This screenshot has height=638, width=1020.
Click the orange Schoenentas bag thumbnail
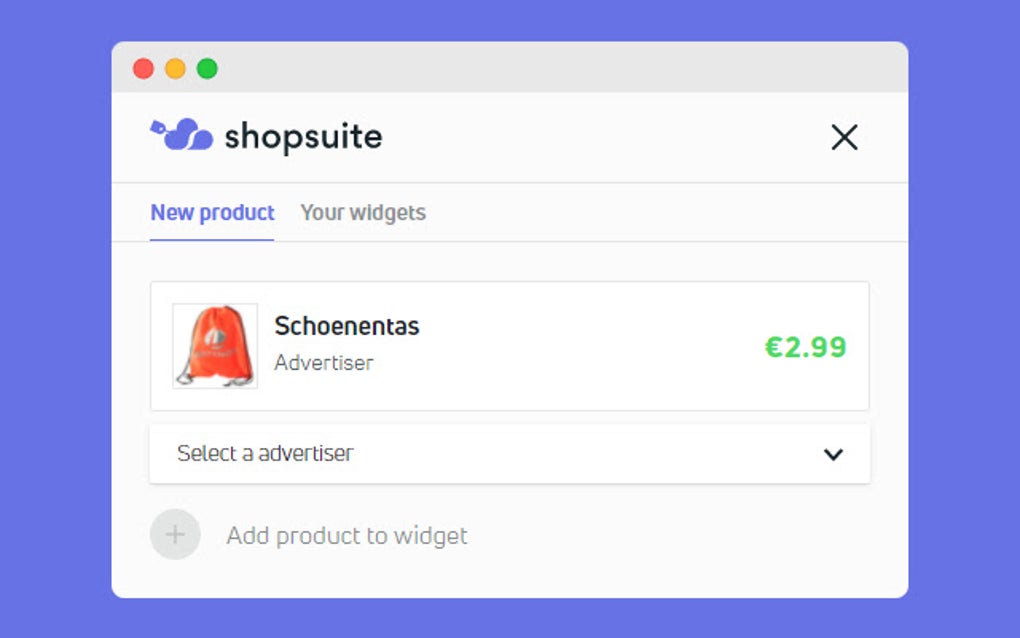pos(213,346)
